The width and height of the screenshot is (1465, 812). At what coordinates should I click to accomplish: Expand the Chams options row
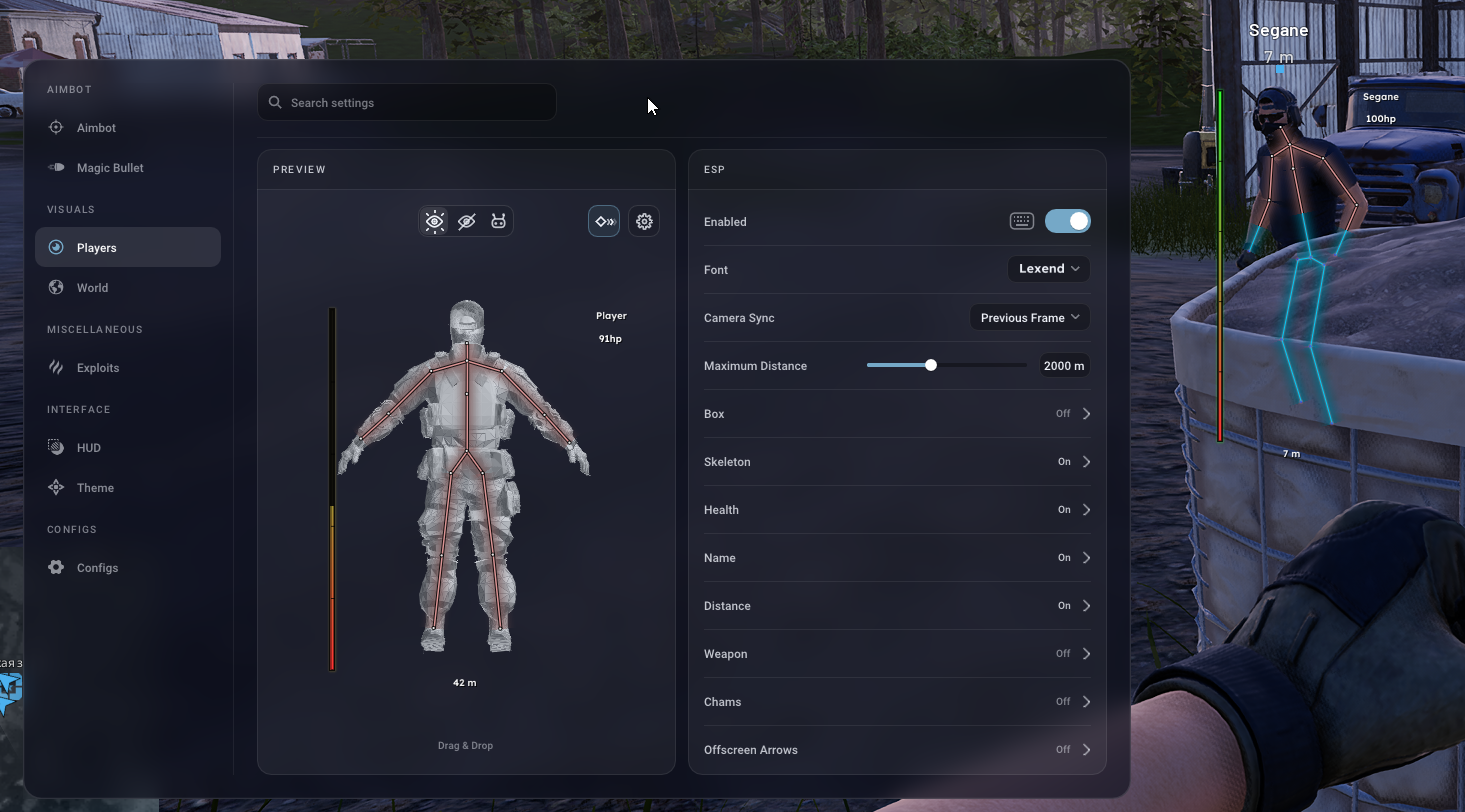[897, 702]
